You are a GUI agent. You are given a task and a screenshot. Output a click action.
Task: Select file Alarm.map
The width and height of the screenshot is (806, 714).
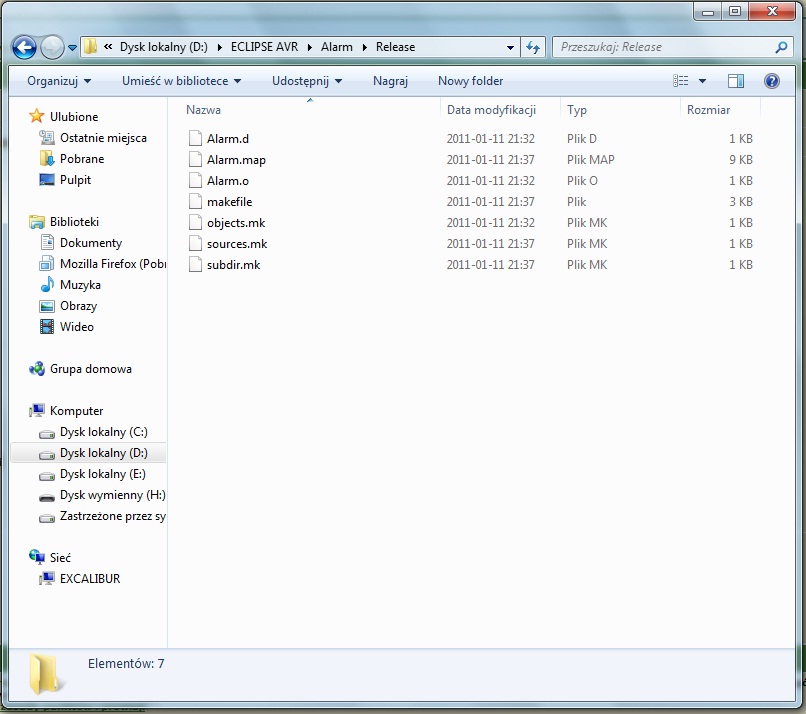point(236,160)
